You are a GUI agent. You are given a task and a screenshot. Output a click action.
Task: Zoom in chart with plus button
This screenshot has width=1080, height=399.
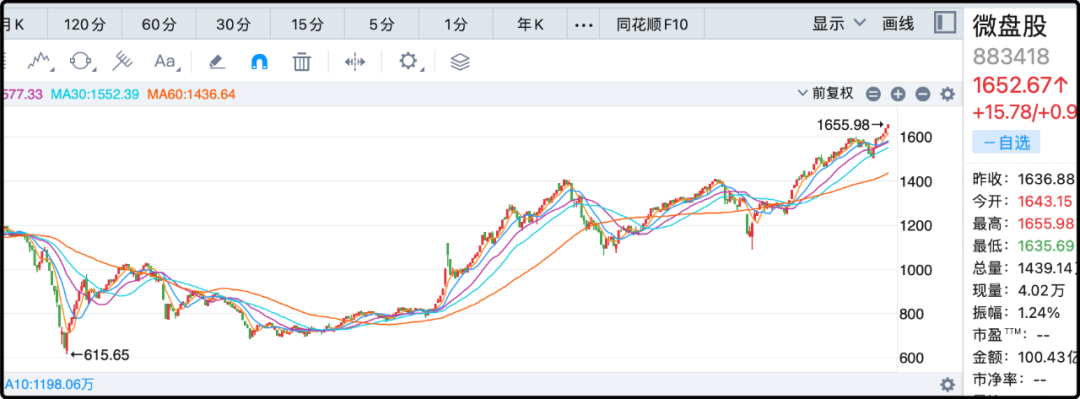897,94
